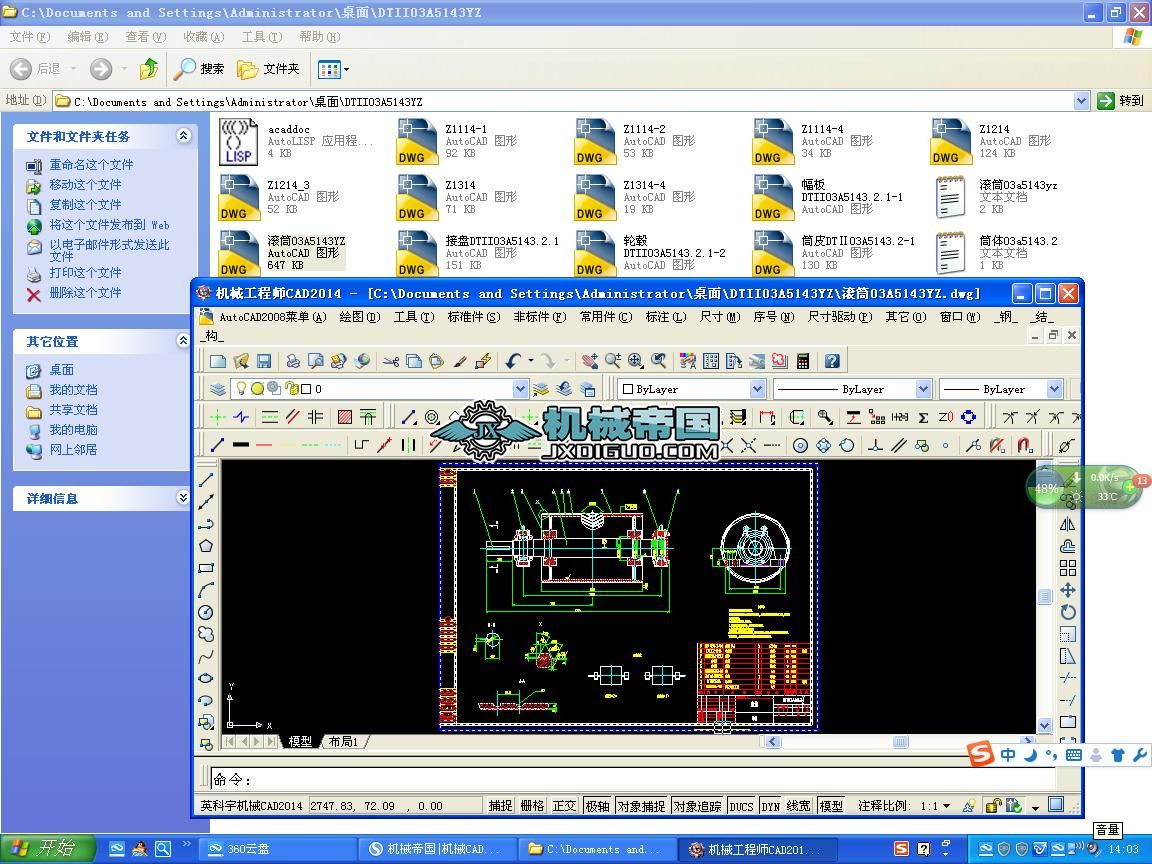Toggle 正交 ortho mode in status bar

click(x=564, y=806)
